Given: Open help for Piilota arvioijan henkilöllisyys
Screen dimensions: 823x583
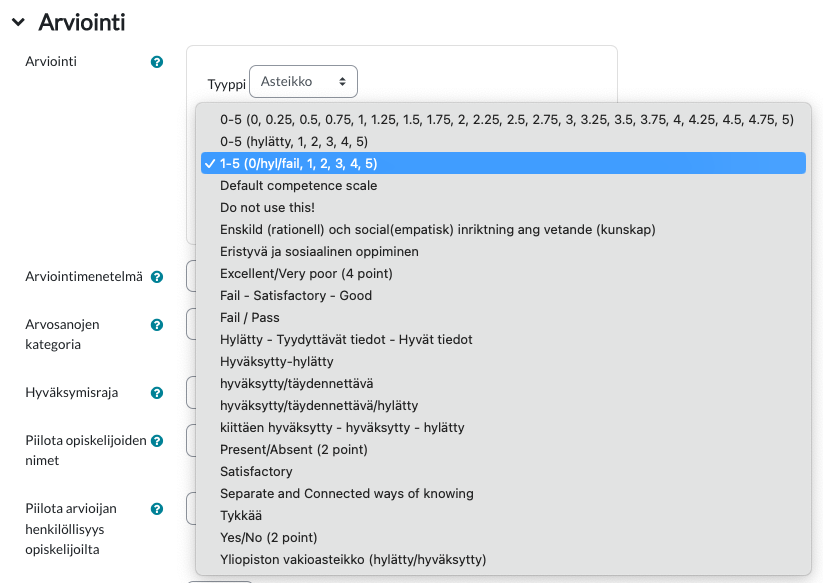Looking at the screenshot, I should 156,508.
